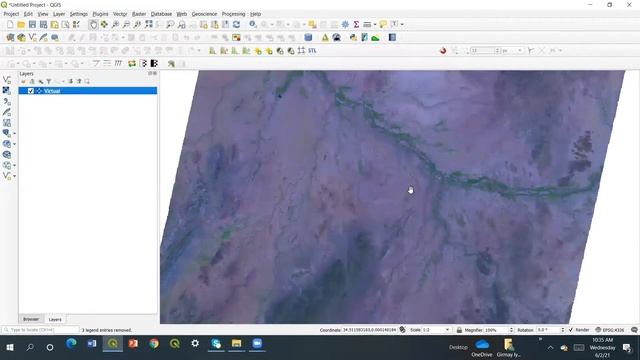
Task: Toggle the scale lock icon in status bar
Action: coord(459,330)
